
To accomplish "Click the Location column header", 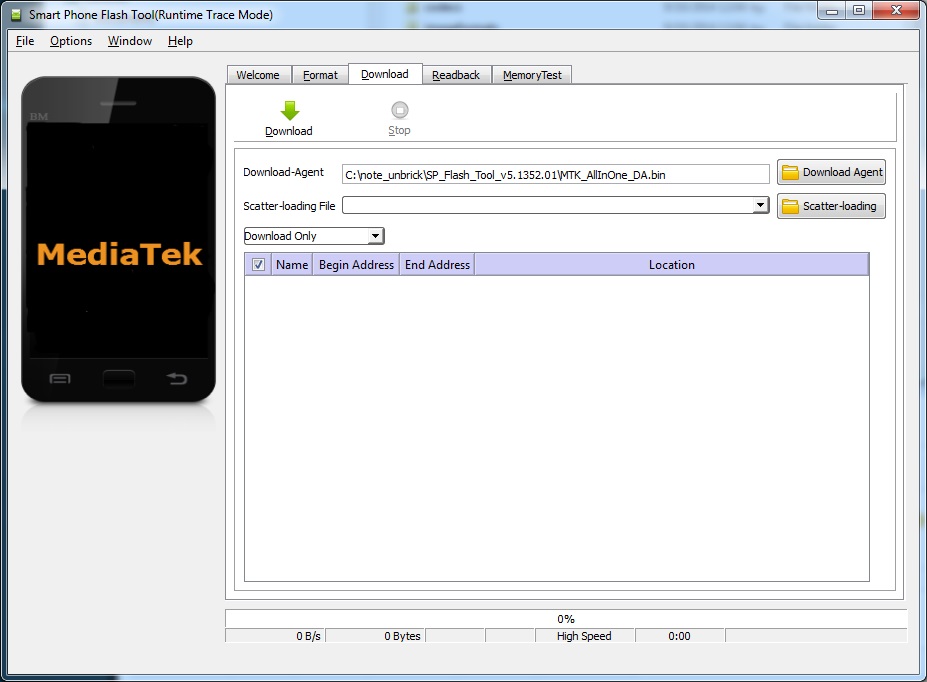I will click(x=672, y=265).
